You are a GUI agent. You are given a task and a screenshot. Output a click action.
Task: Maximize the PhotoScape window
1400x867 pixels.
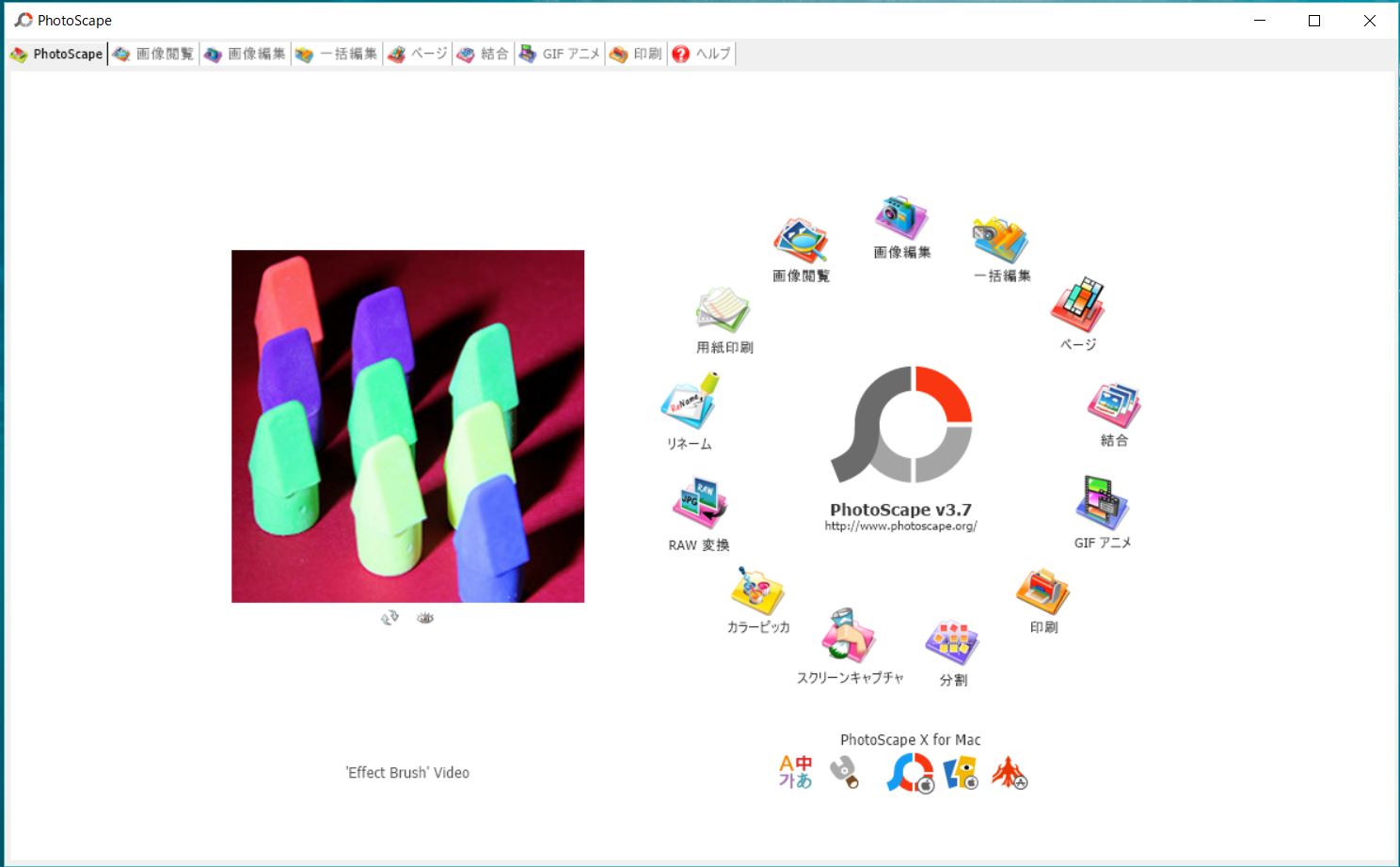tap(1314, 21)
